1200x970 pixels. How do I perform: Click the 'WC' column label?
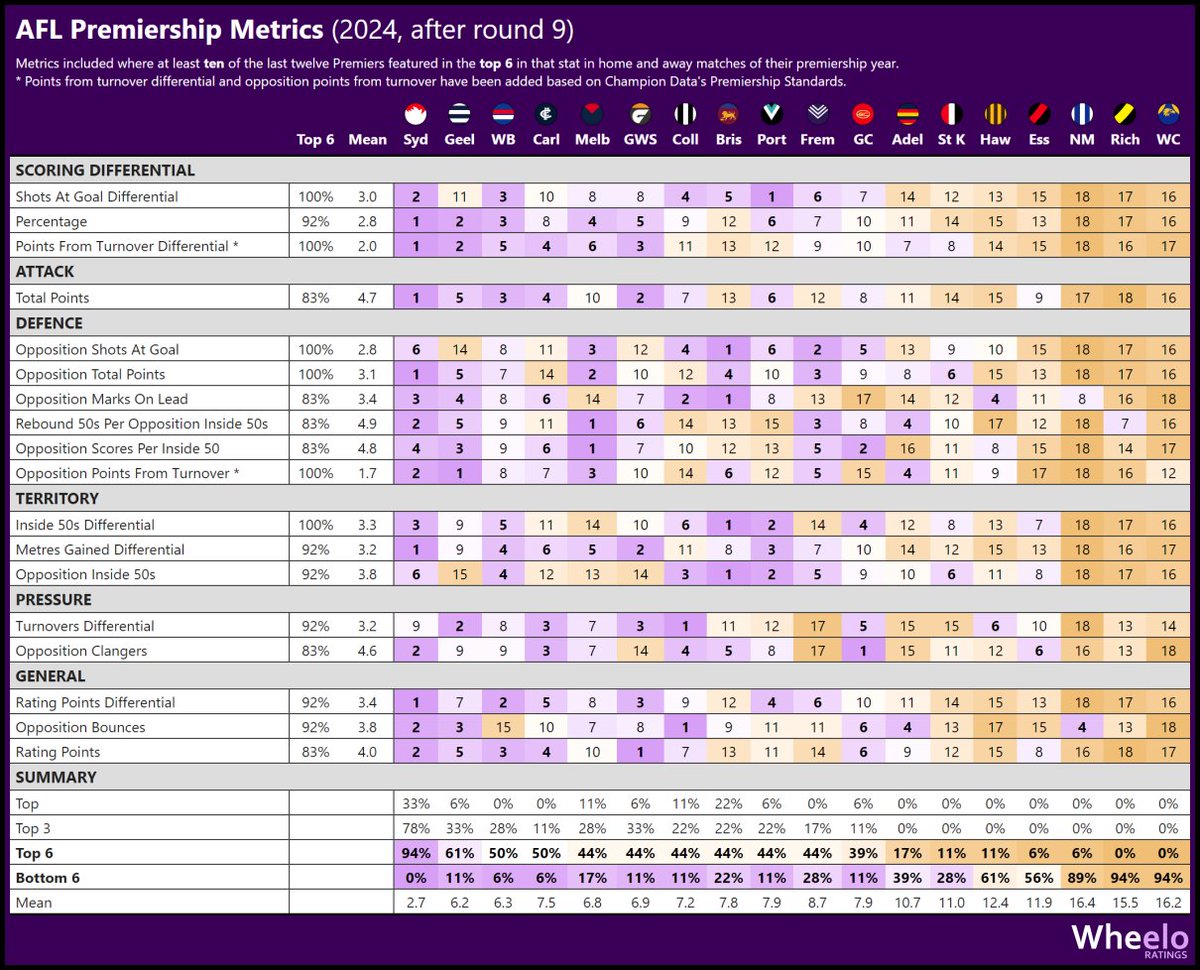(x=1168, y=140)
